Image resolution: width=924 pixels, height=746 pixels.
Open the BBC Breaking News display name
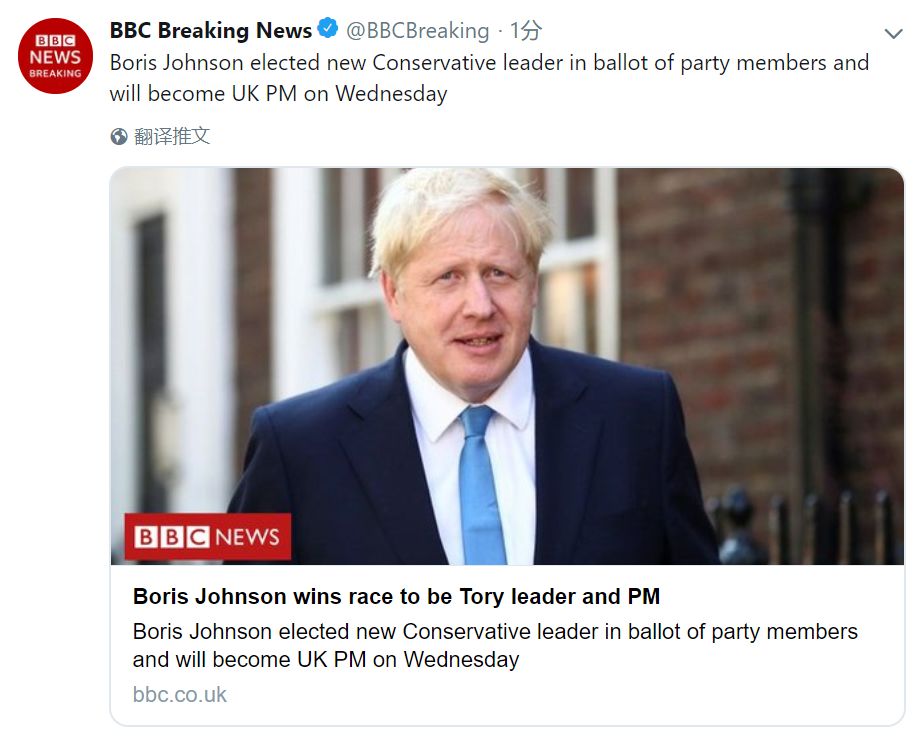(x=210, y=31)
